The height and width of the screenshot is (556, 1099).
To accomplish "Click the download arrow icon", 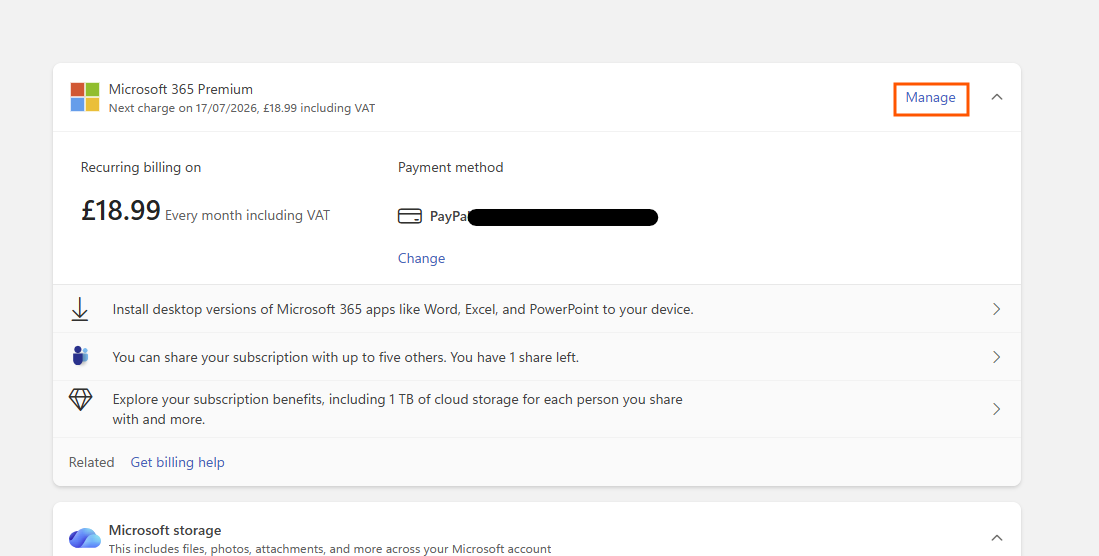I will click(80, 309).
